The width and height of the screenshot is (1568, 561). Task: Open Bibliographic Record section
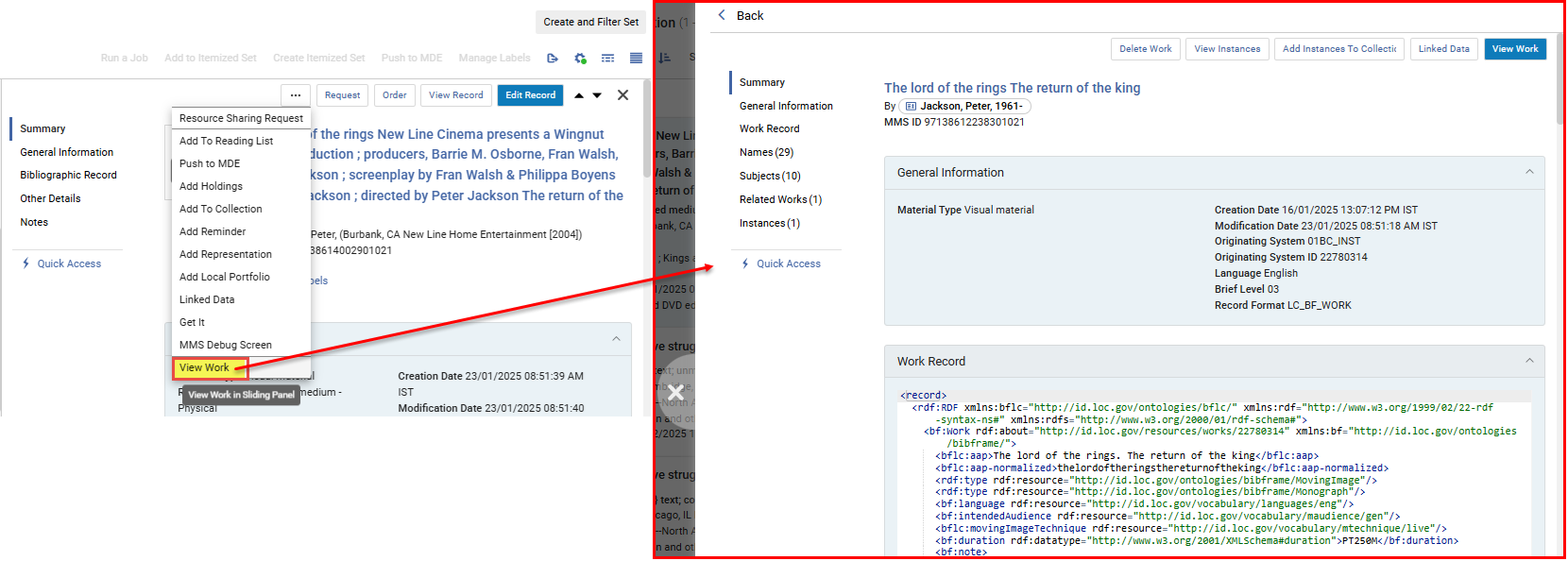click(69, 175)
